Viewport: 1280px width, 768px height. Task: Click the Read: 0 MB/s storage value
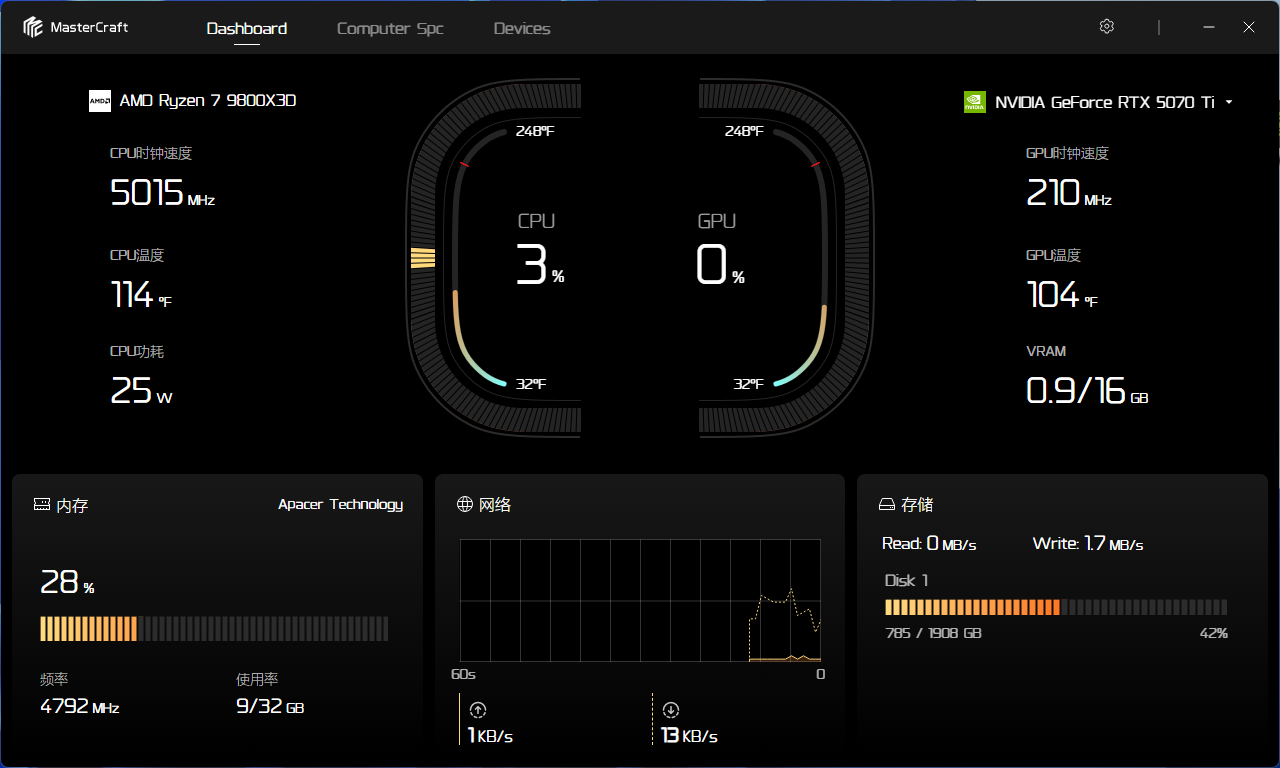coord(929,544)
